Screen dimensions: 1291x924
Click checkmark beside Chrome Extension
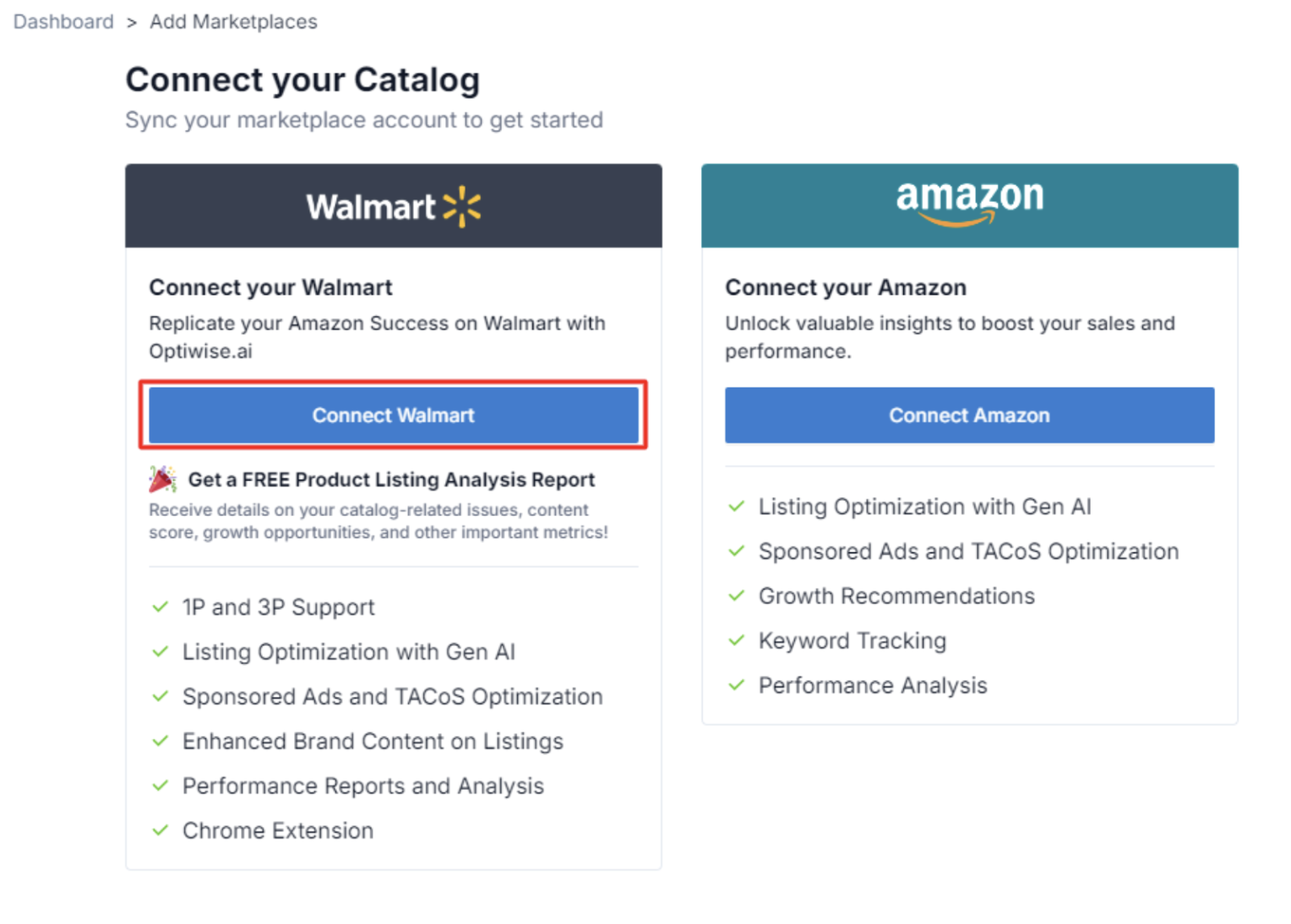tap(161, 831)
